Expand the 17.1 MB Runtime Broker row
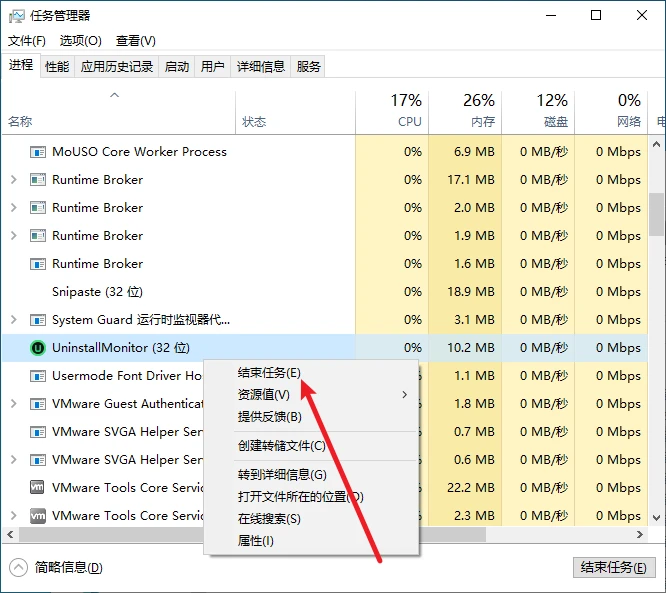 point(14,180)
